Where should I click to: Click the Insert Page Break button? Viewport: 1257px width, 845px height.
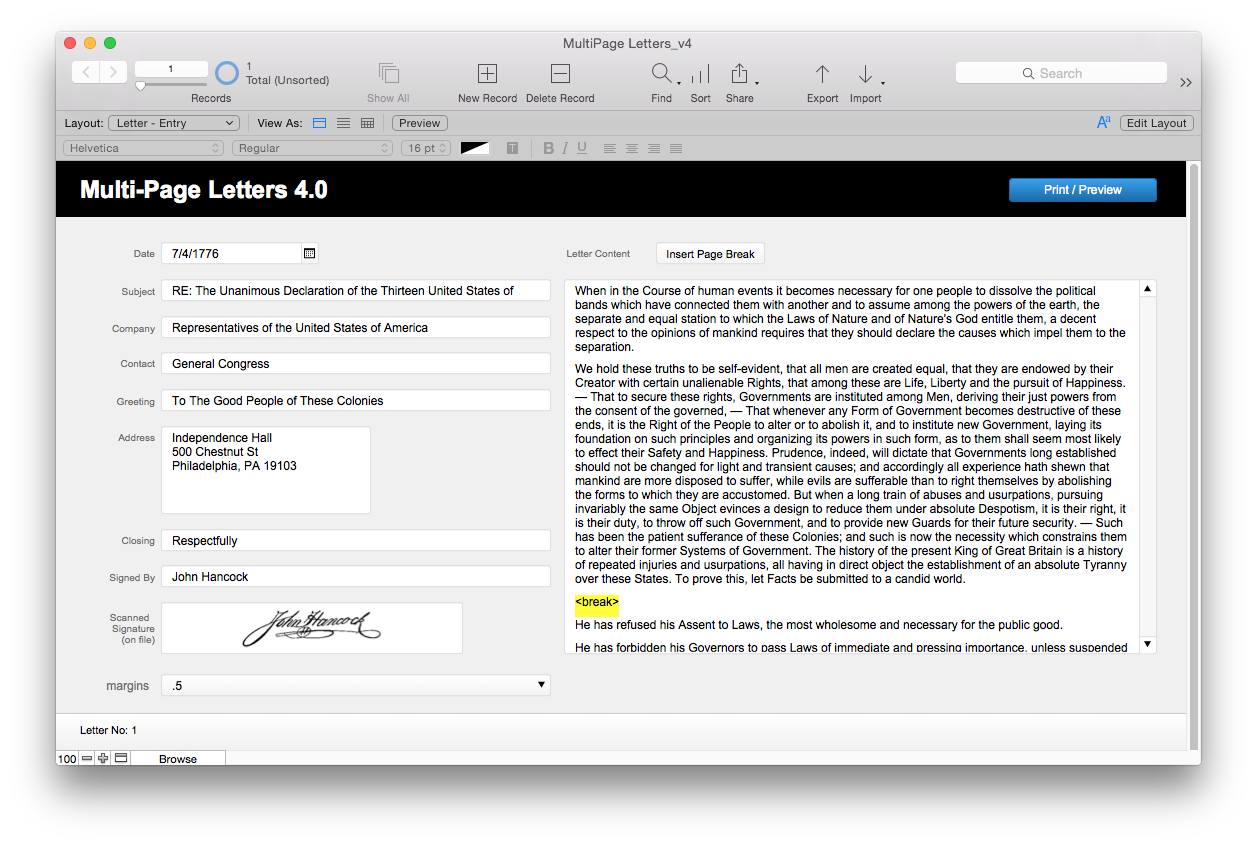point(710,254)
